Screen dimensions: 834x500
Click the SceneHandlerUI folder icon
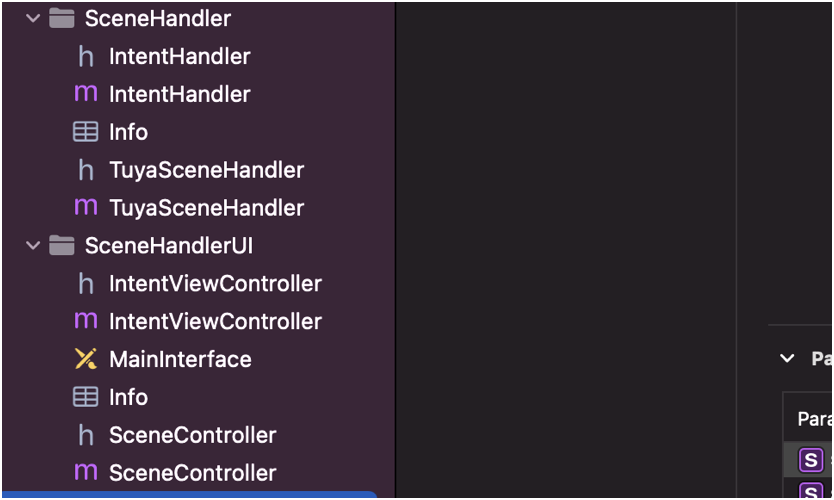62,246
